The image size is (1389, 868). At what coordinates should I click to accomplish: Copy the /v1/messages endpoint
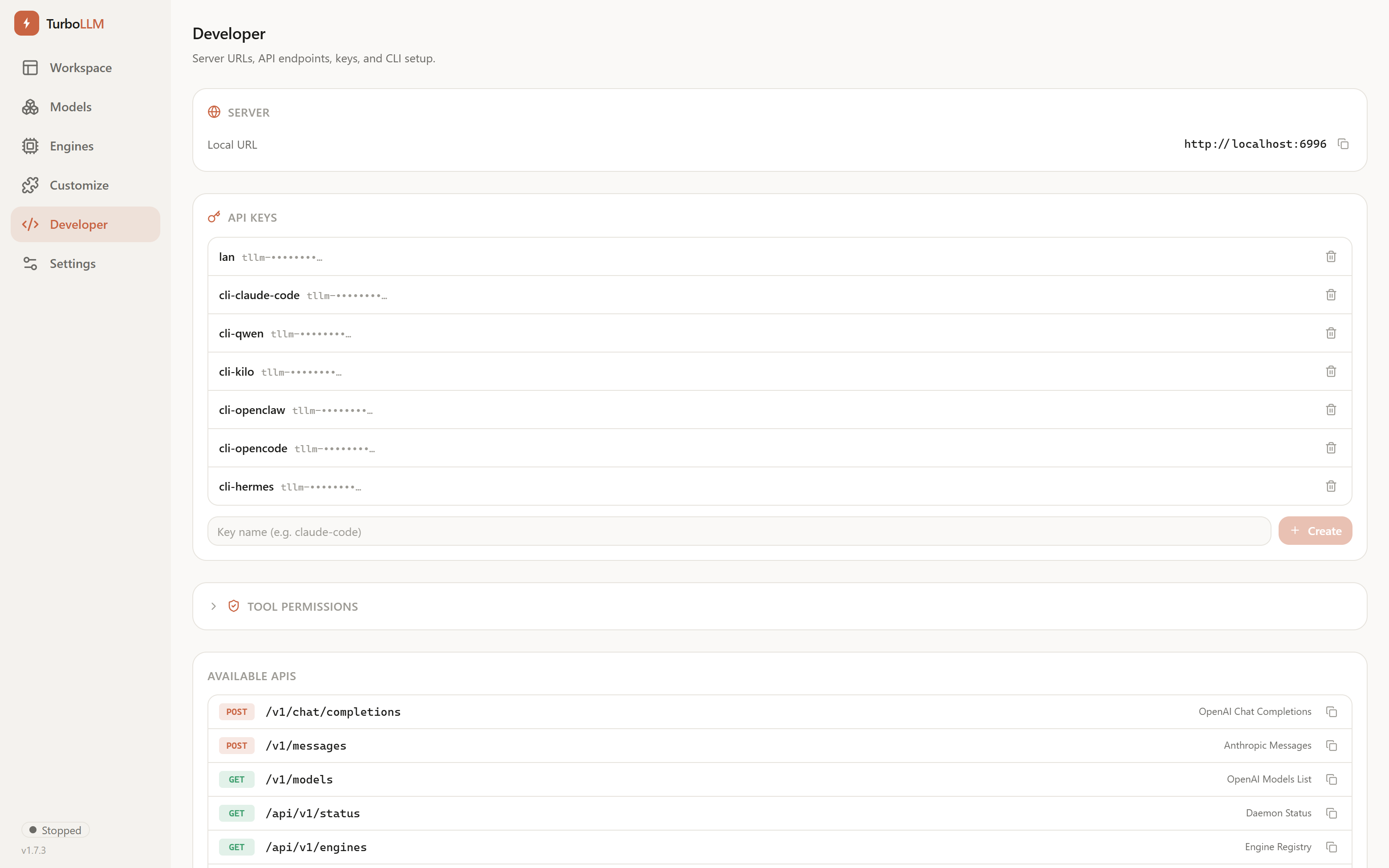pyautogui.click(x=1332, y=746)
